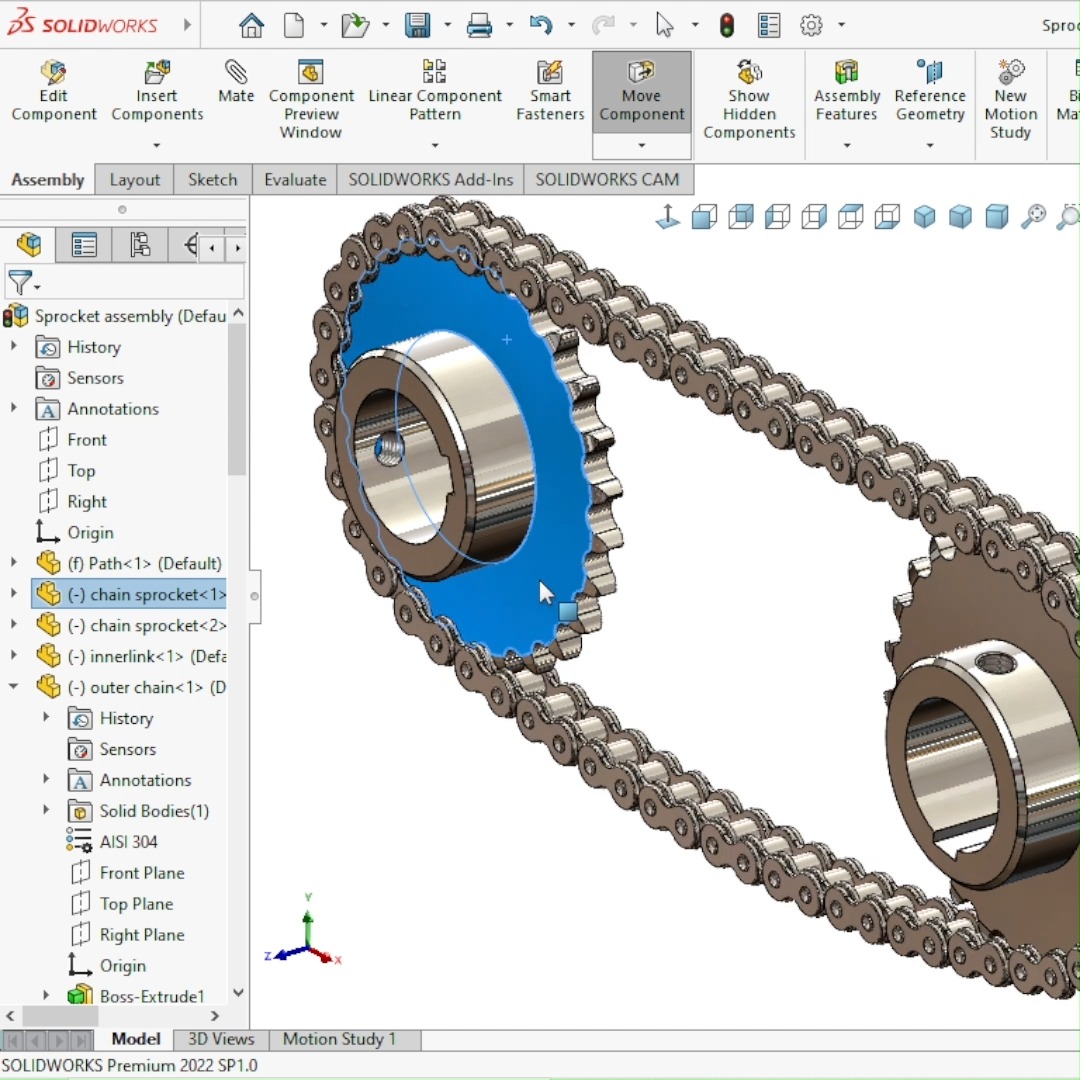Select the Mate paperclip tool

(236, 81)
